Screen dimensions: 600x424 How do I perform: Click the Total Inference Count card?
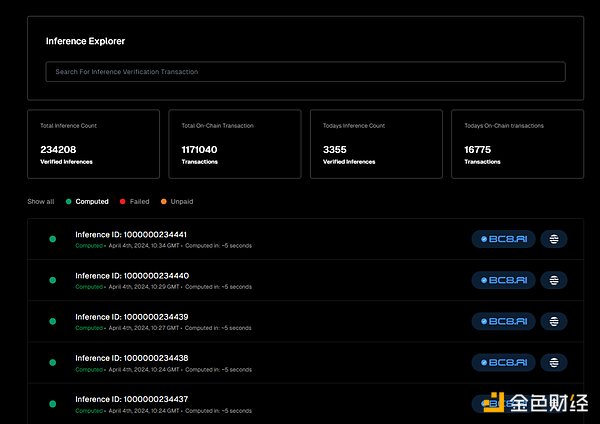(x=93, y=144)
